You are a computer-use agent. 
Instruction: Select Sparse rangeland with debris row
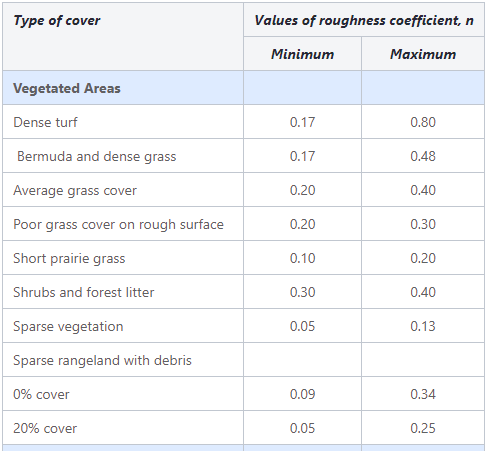(244, 360)
